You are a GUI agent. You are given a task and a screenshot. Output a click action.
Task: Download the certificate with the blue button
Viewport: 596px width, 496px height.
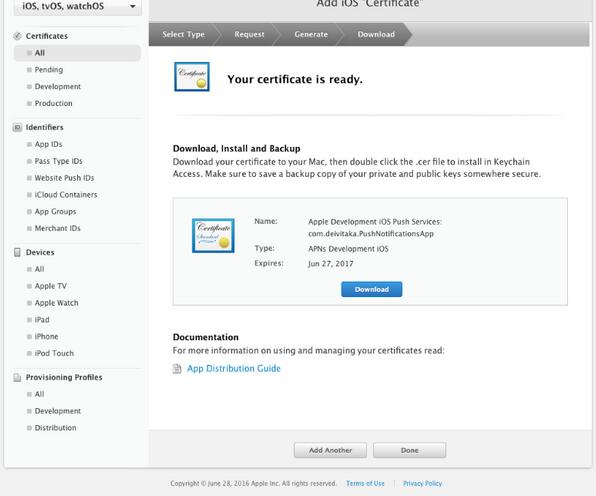click(x=371, y=289)
